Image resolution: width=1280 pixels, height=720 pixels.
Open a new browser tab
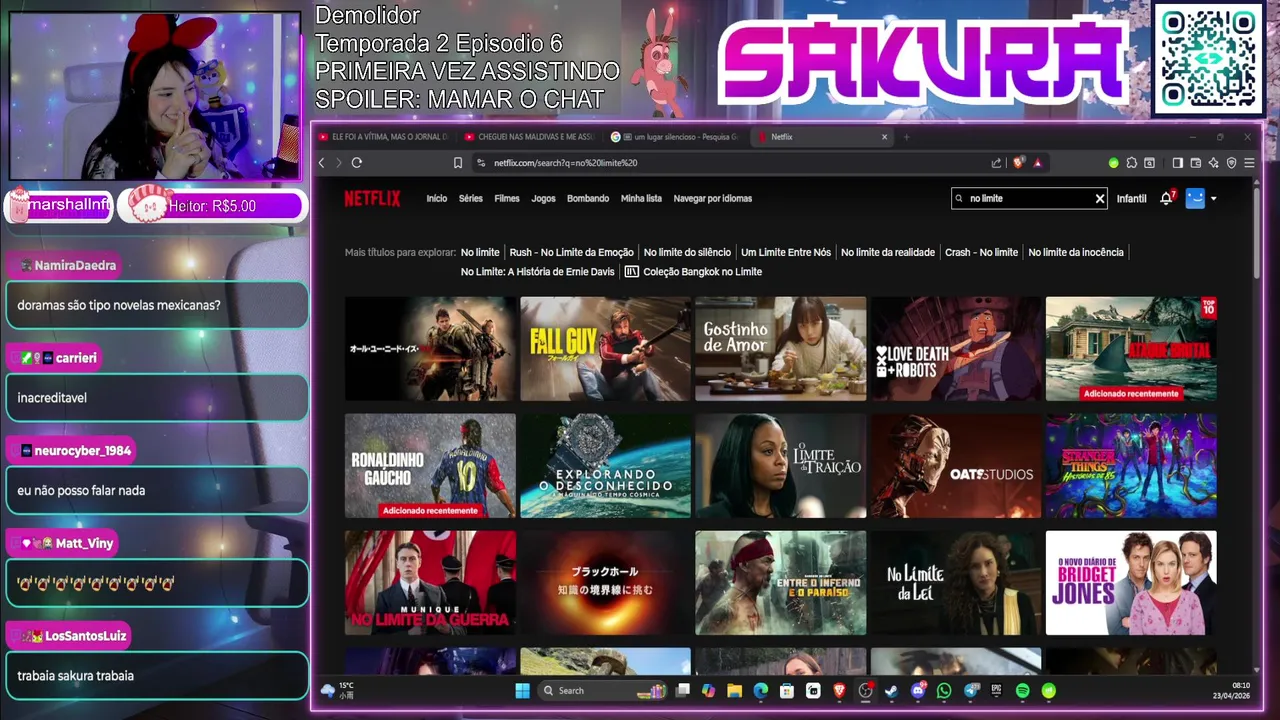tap(906, 137)
